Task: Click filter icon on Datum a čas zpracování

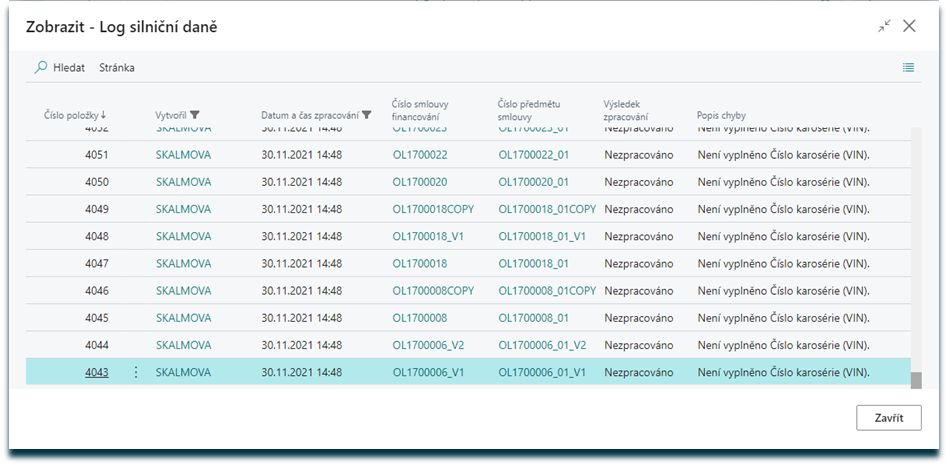Action: (367, 115)
